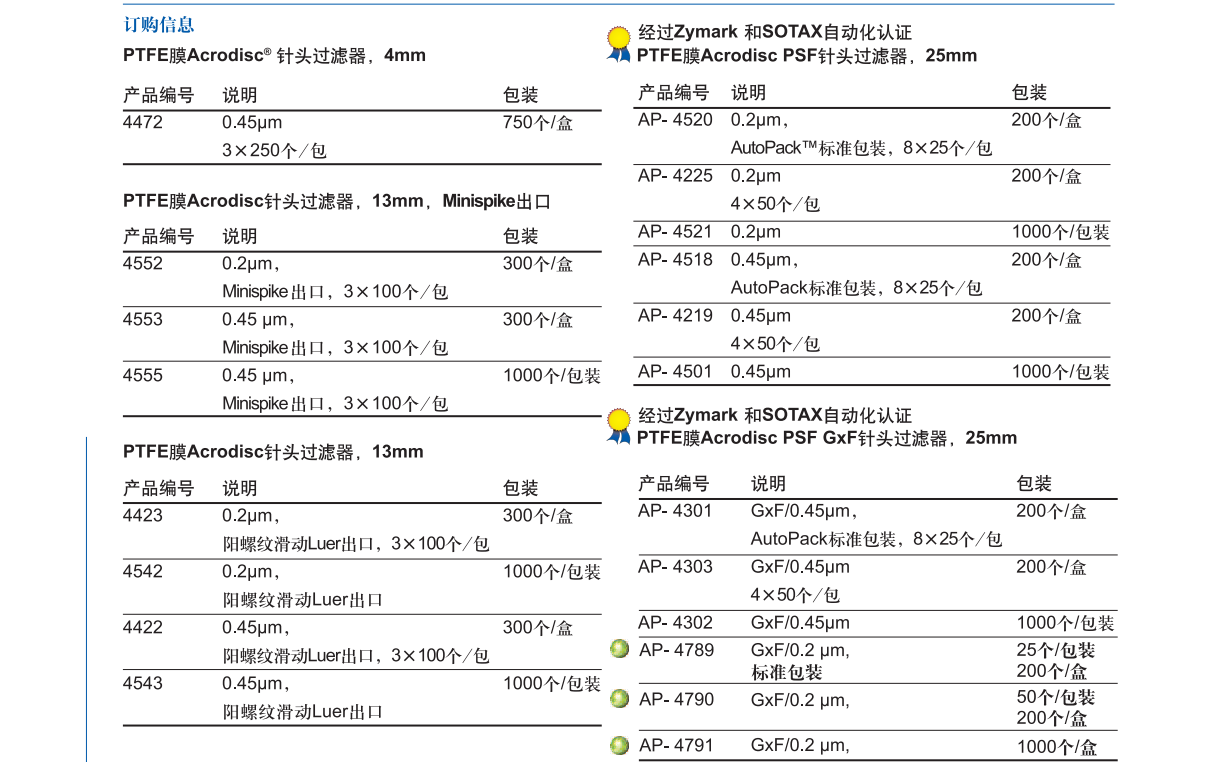Click AutoPack标准包装, 8×25个/包 under AP-4301
This screenshot has height=762, width=1225.
tap(876, 539)
